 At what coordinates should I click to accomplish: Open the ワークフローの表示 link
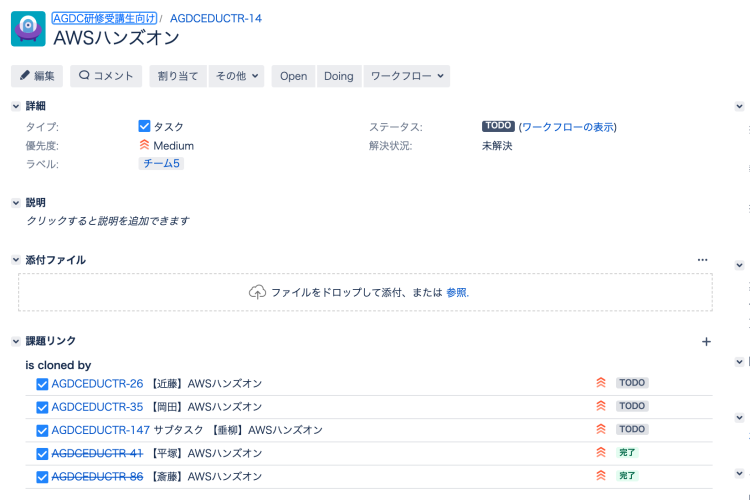click(x=568, y=127)
